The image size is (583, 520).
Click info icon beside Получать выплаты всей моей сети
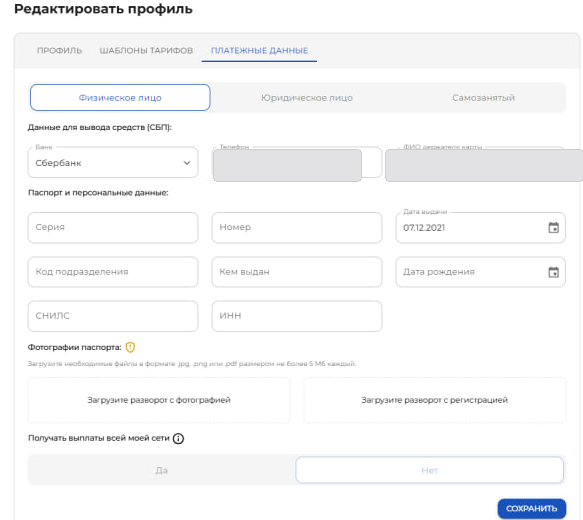178,439
